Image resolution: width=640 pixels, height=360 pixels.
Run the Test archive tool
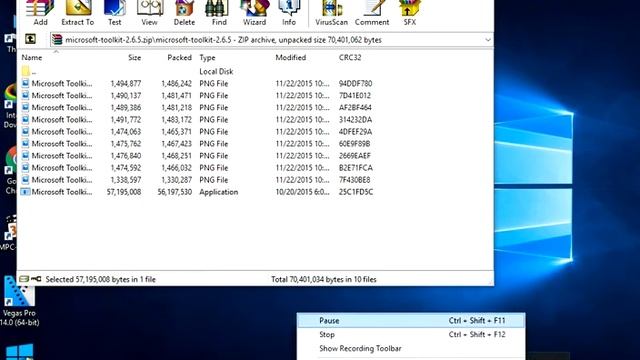(115, 13)
